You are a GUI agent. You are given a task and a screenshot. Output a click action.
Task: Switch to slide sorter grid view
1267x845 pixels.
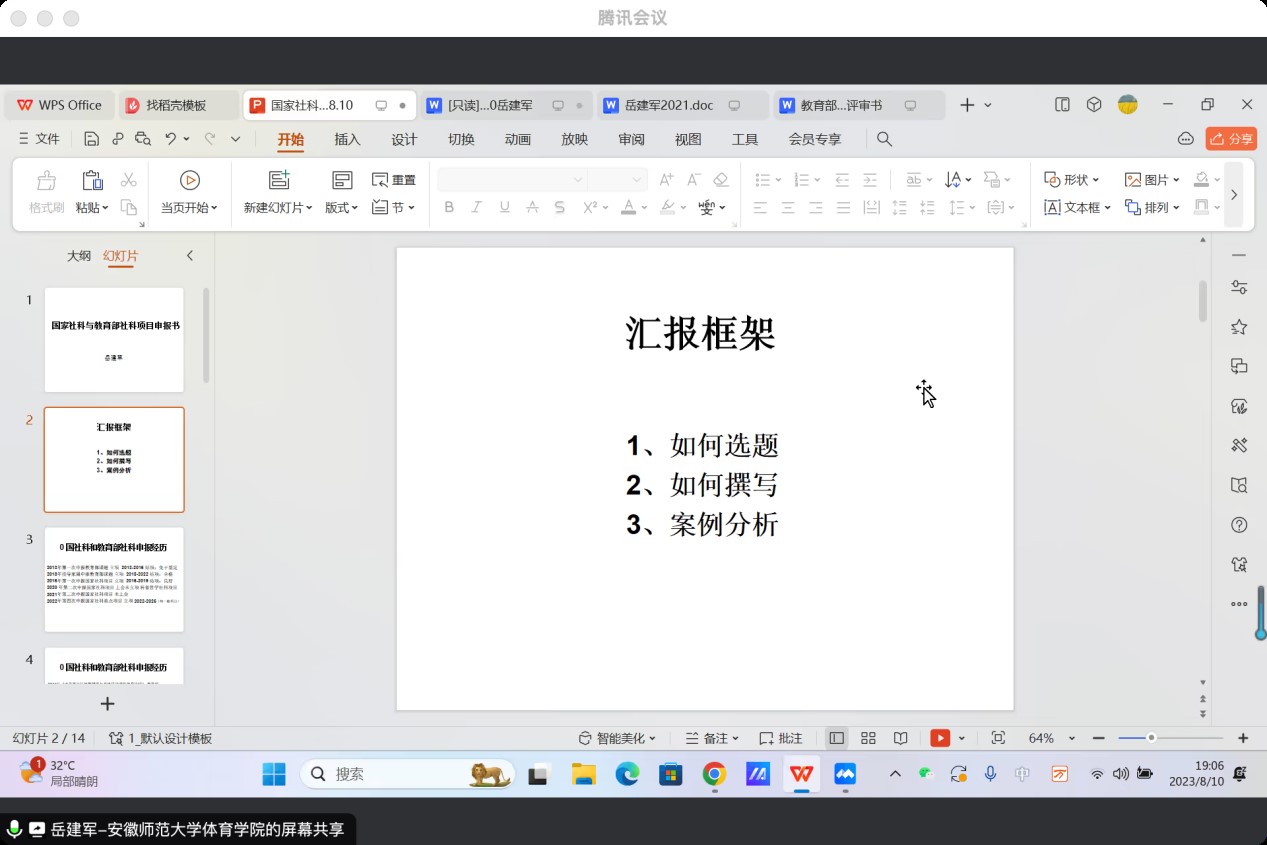tap(868, 738)
